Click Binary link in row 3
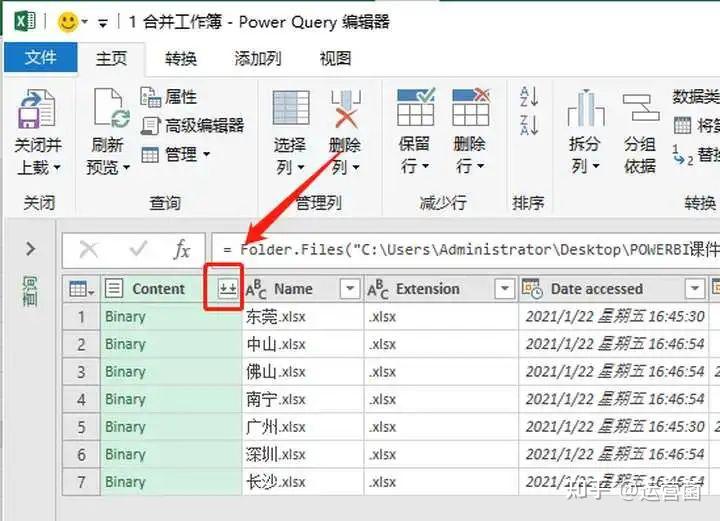The height and width of the screenshot is (521, 720). pos(125,372)
